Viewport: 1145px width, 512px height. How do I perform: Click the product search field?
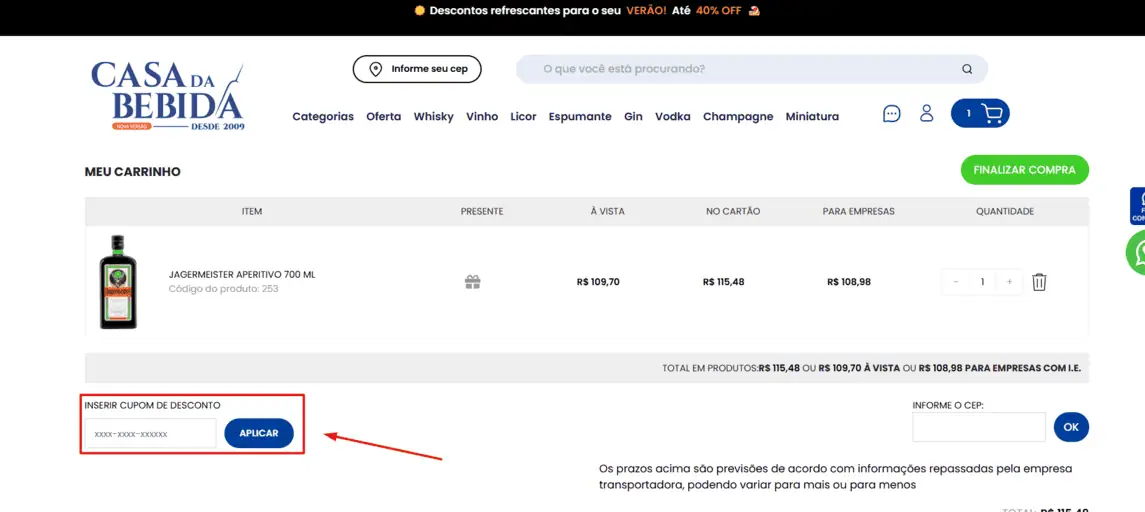click(x=751, y=69)
